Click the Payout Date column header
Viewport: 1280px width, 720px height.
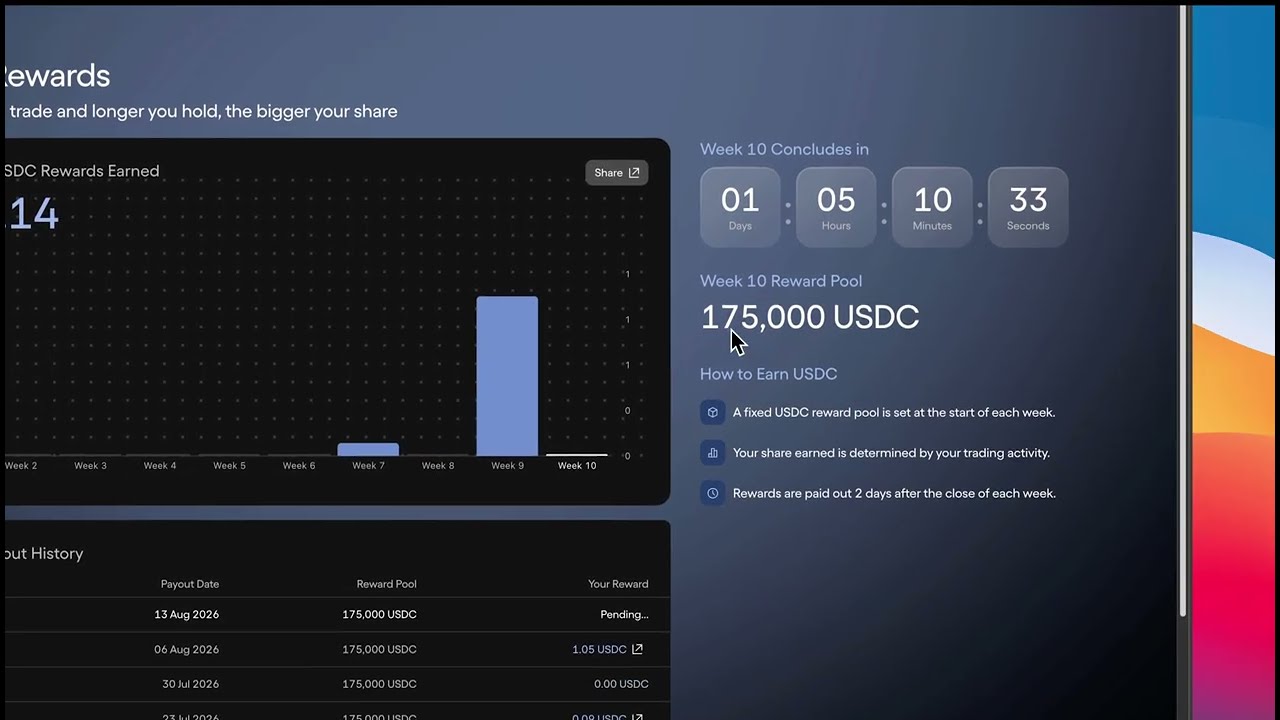(x=190, y=584)
